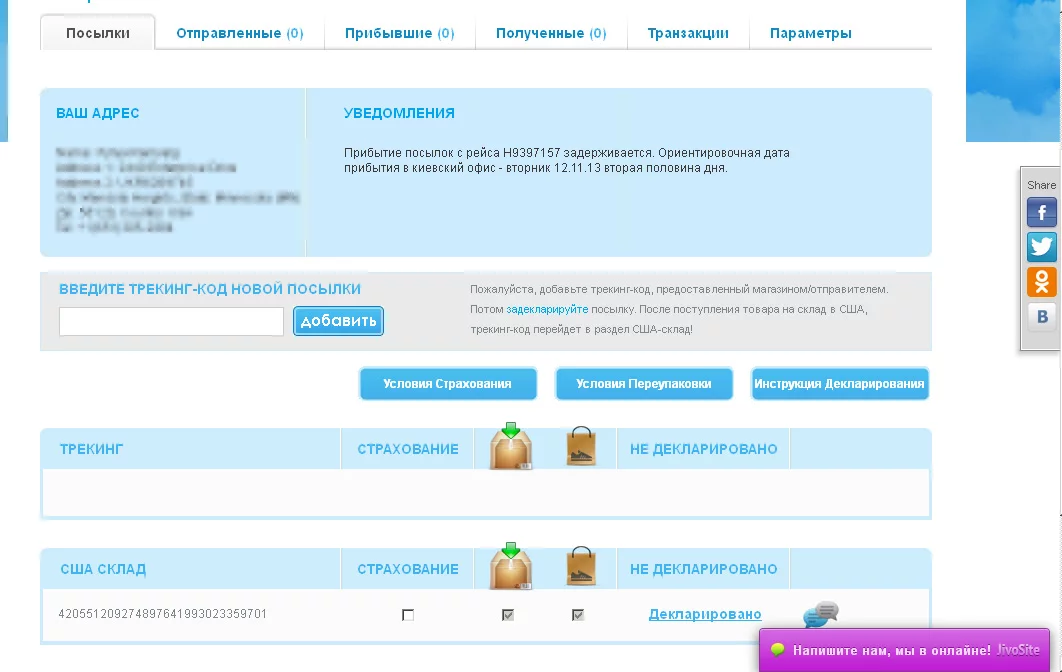Share via Odnoklassniki icon
Viewport: 1062px width, 672px height.
click(1041, 281)
